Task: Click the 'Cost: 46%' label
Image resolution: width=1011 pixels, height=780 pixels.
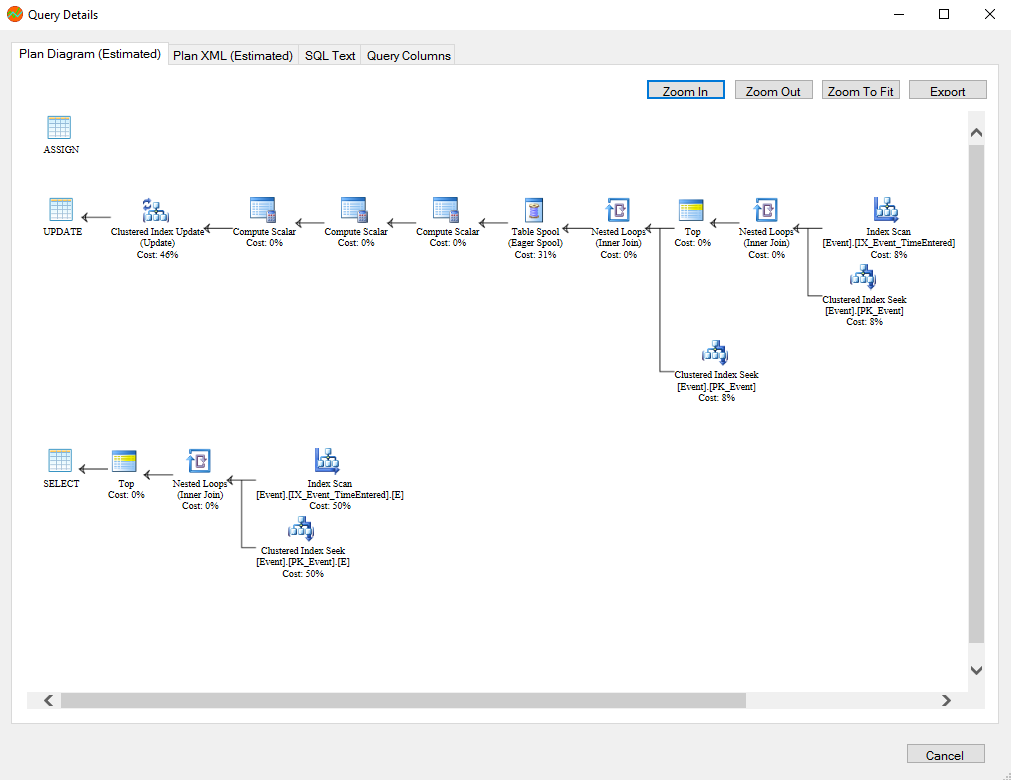Action: coord(157,255)
